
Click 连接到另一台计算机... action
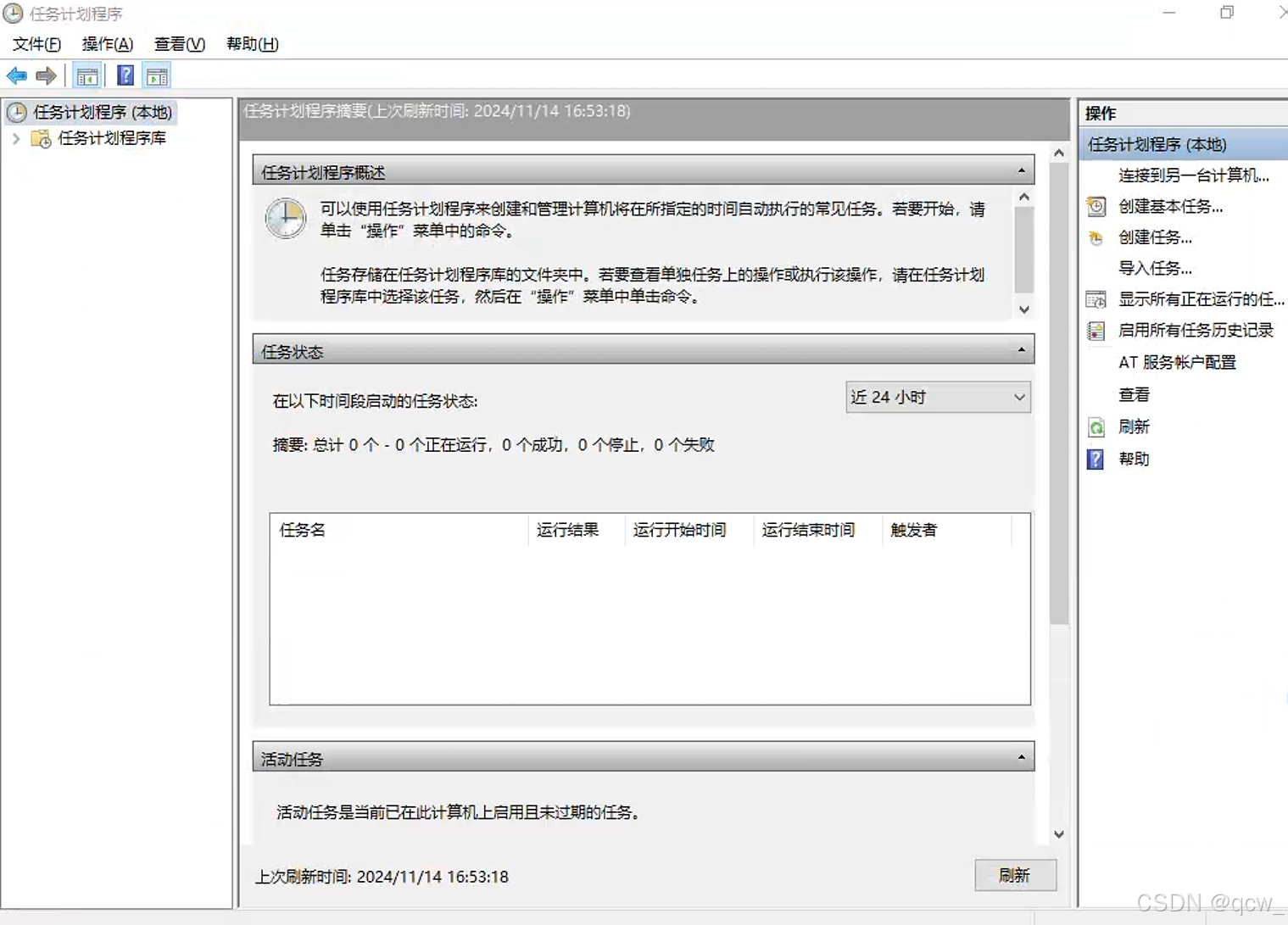click(x=1193, y=176)
